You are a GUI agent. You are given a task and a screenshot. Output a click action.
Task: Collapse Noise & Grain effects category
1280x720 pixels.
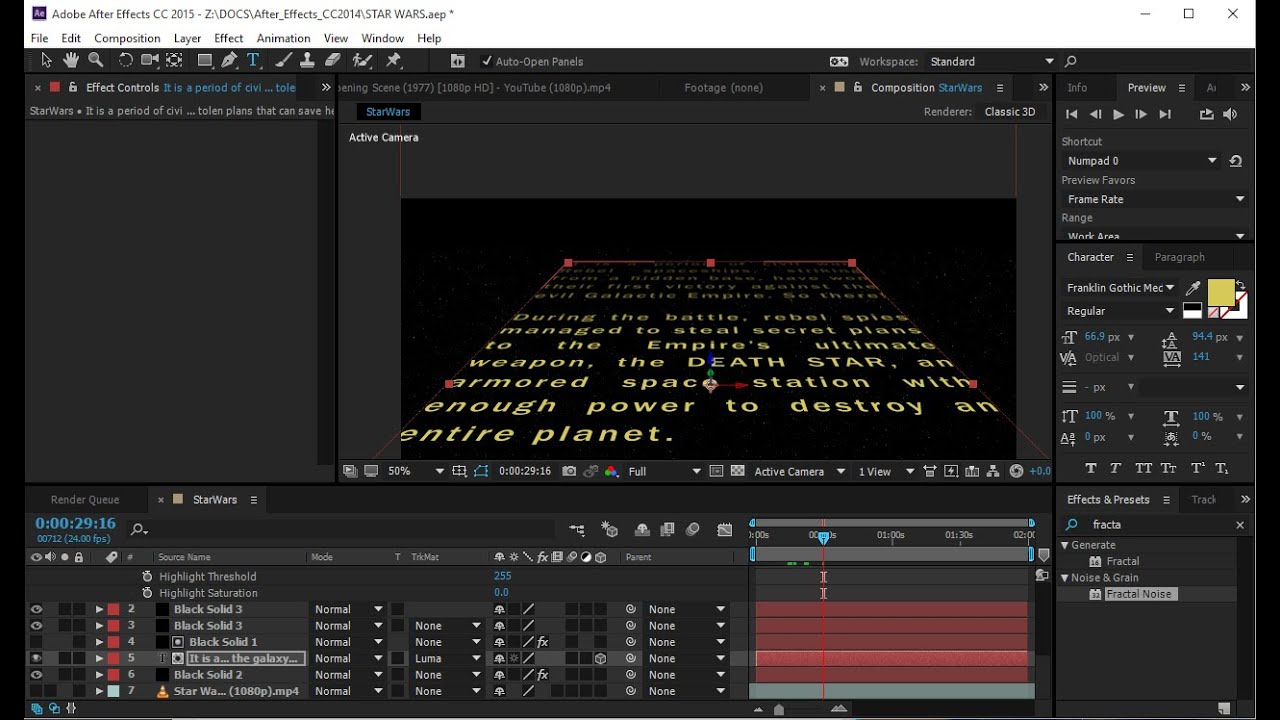click(x=1065, y=578)
